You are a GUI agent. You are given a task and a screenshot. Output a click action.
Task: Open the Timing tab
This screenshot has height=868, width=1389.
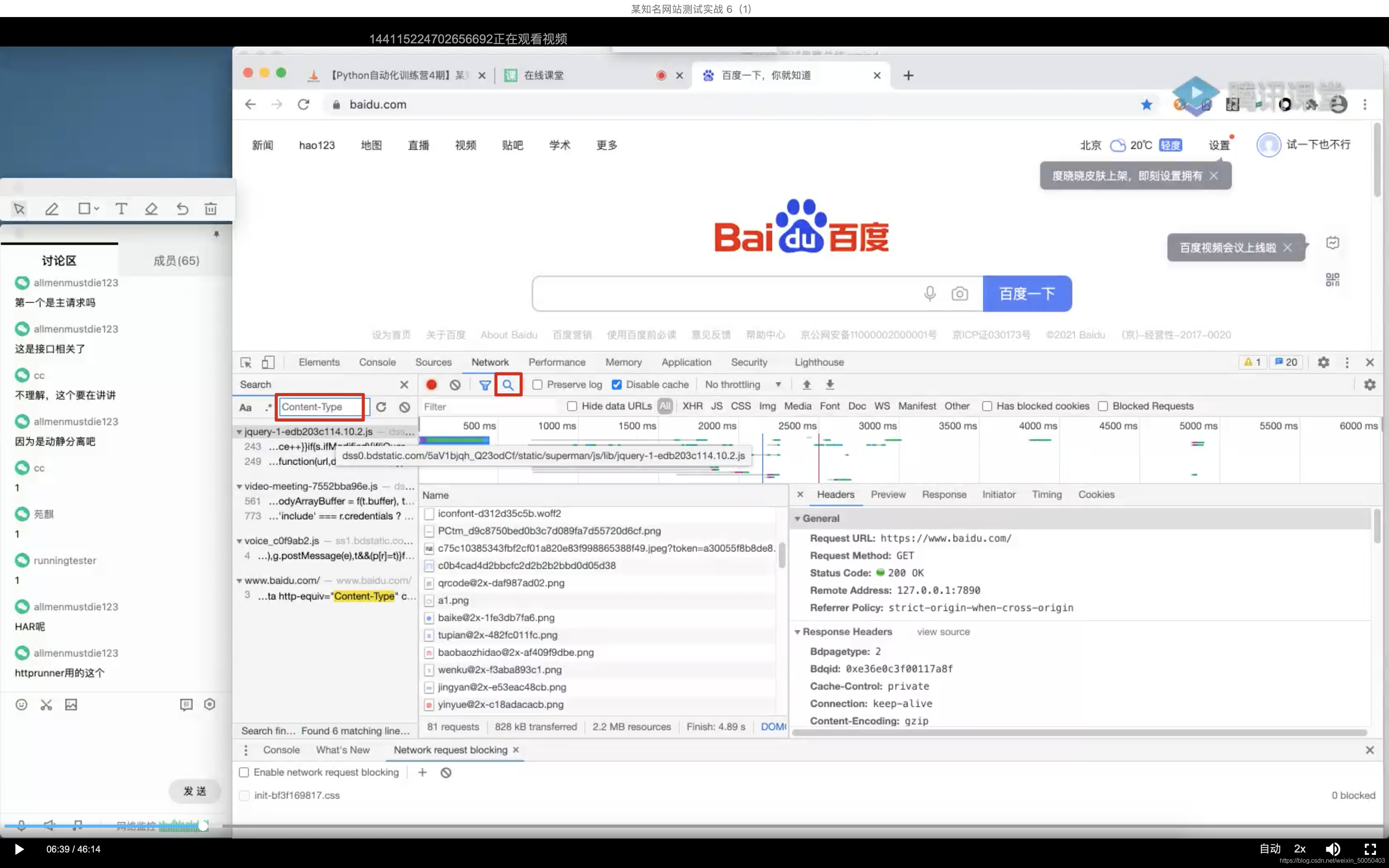pos(1046,494)
